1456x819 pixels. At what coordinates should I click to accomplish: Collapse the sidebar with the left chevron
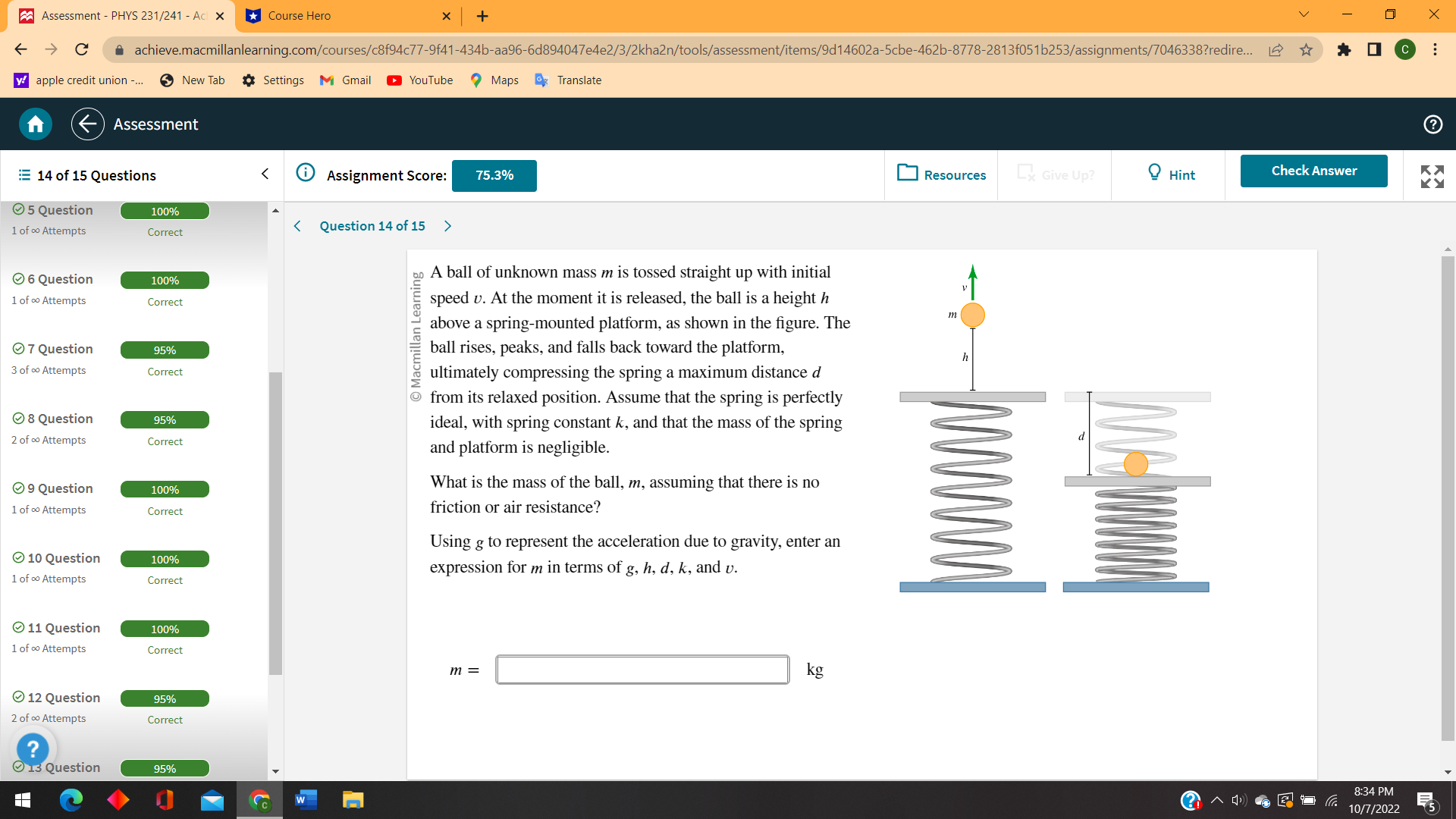[x=264, y=174]
